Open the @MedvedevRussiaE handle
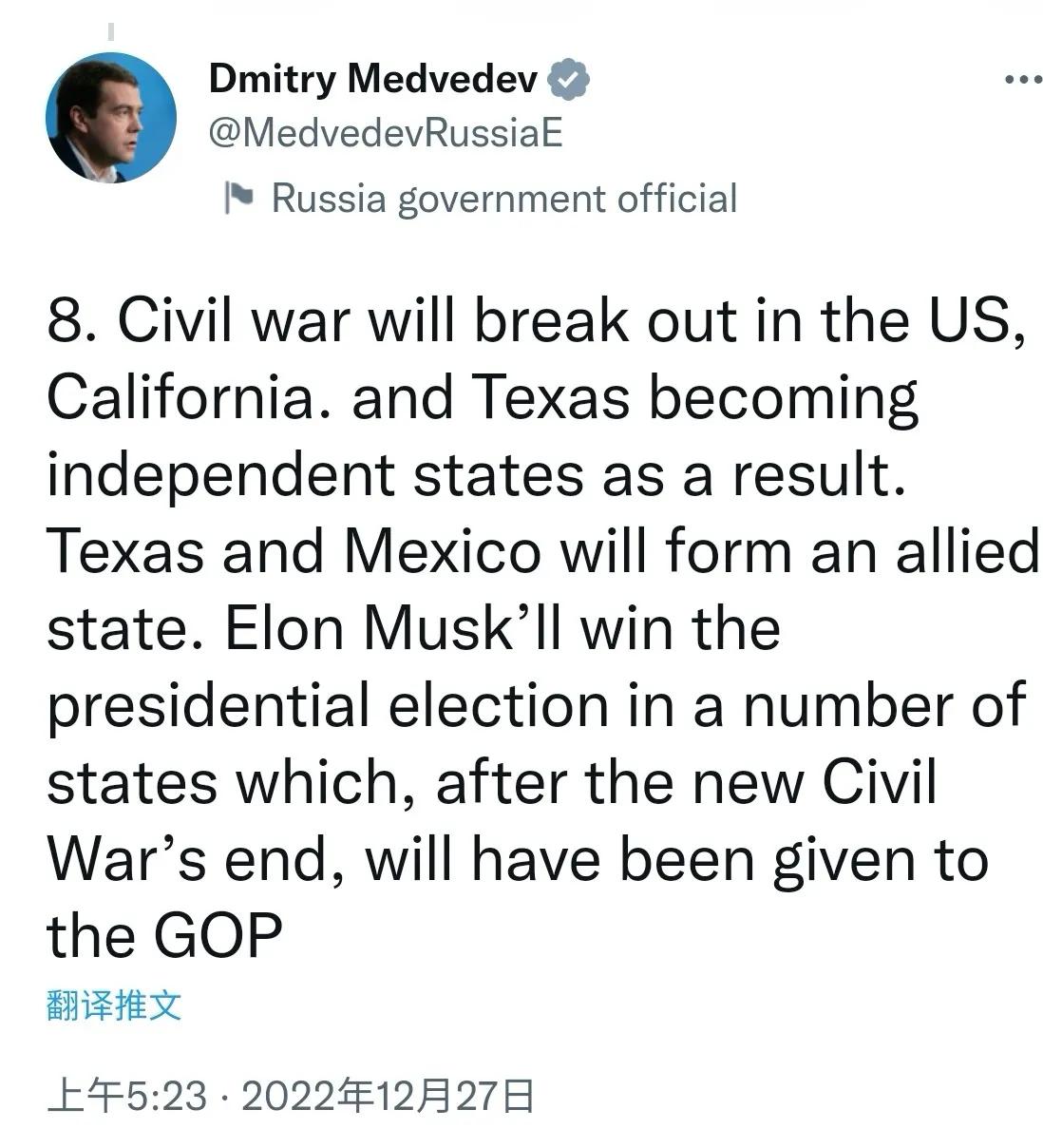The image size is (1043, 1148). click(386, 134)
